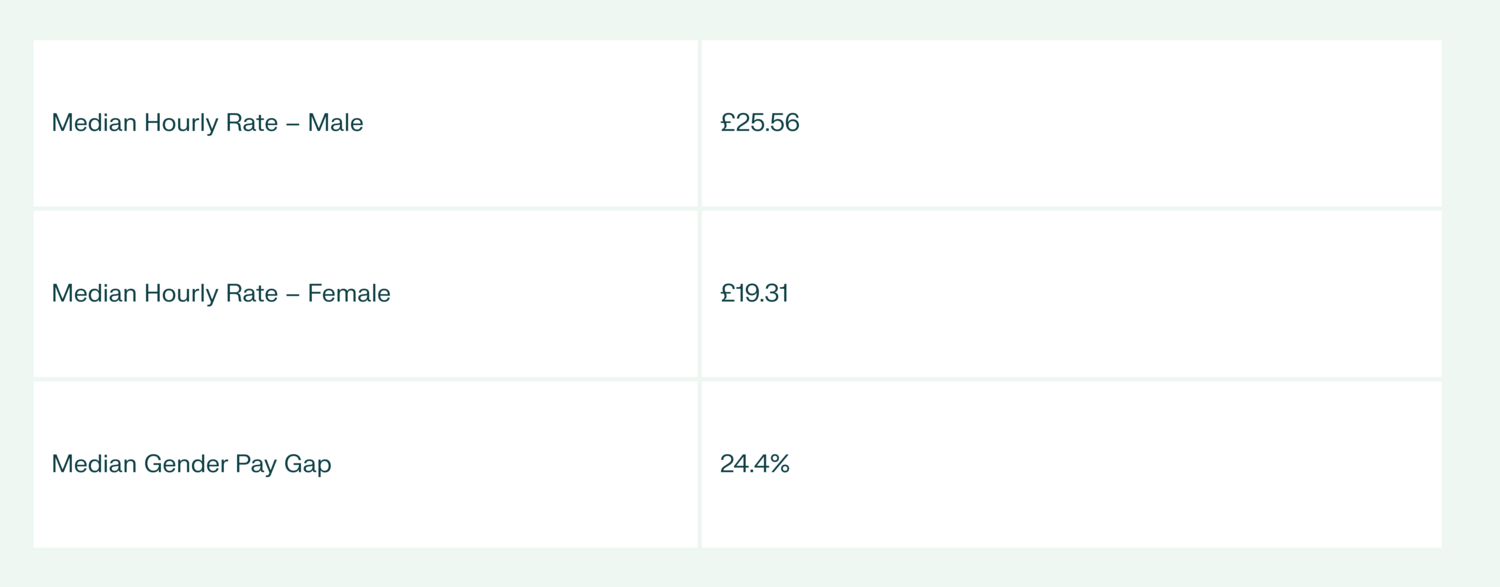Image resolution: width=1500 pixels, height=587 pixels.
Task: Click the pound sign before 25.56
Action: (x=727, y=123)
